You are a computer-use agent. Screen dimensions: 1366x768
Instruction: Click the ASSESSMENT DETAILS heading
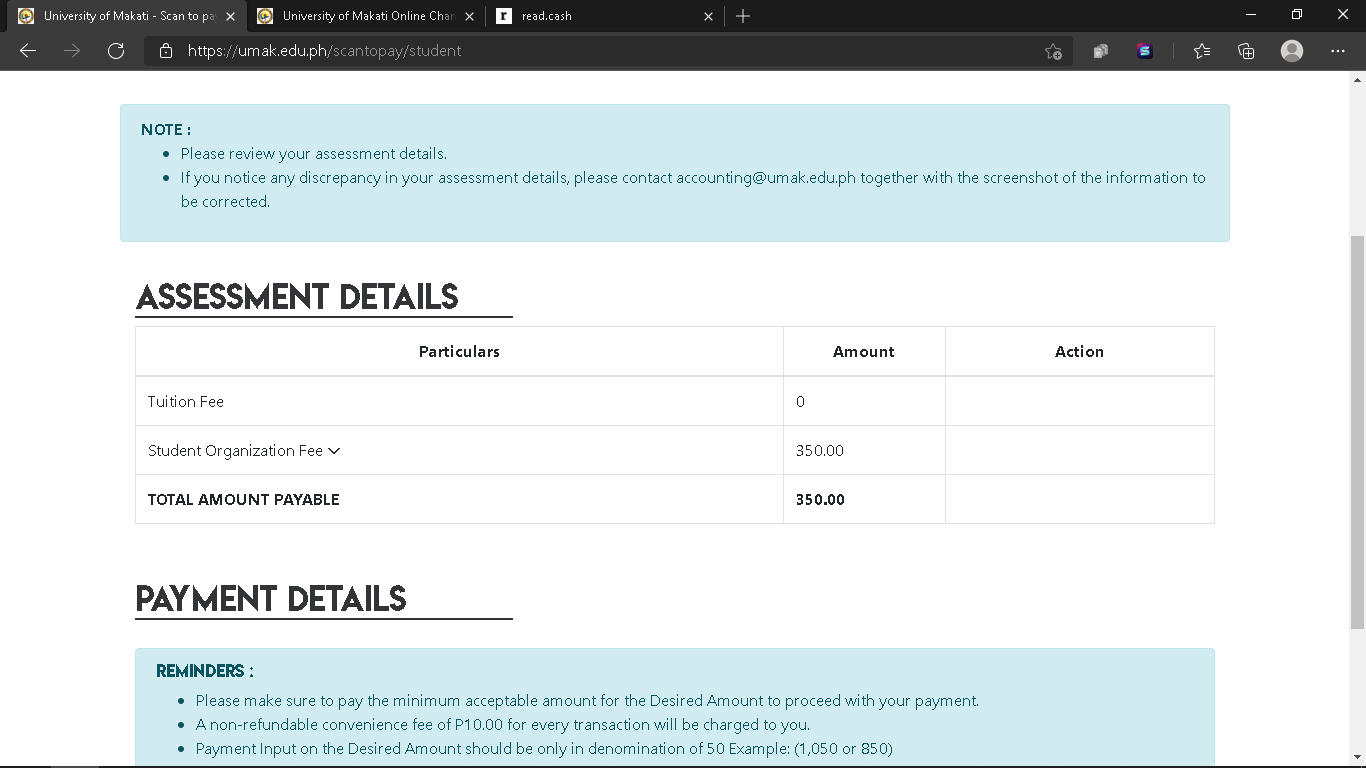297,297
